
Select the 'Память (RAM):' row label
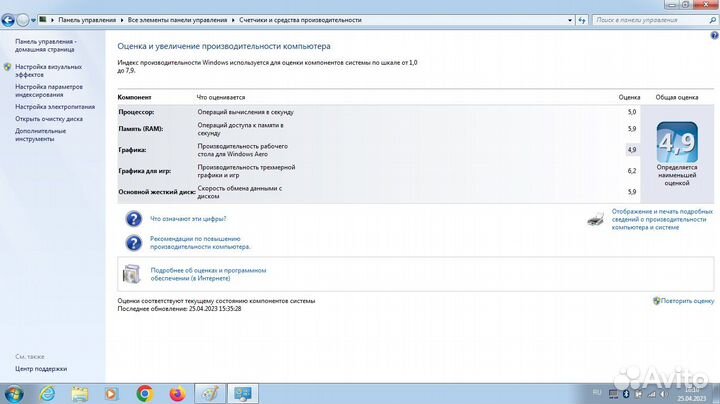click(141, 129)
